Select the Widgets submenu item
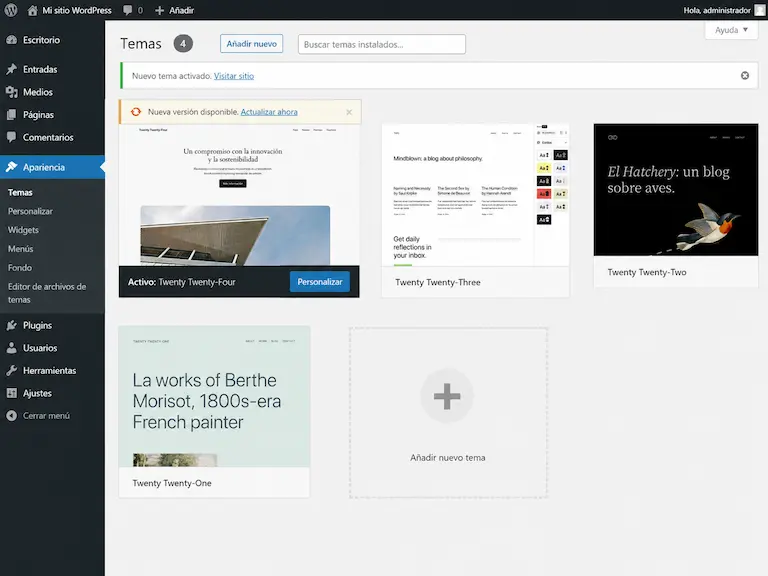768x576 pixels. 23,230
